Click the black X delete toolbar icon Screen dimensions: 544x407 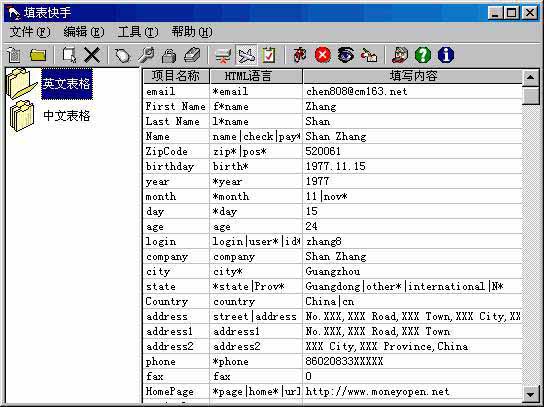(x=92, y=55)
